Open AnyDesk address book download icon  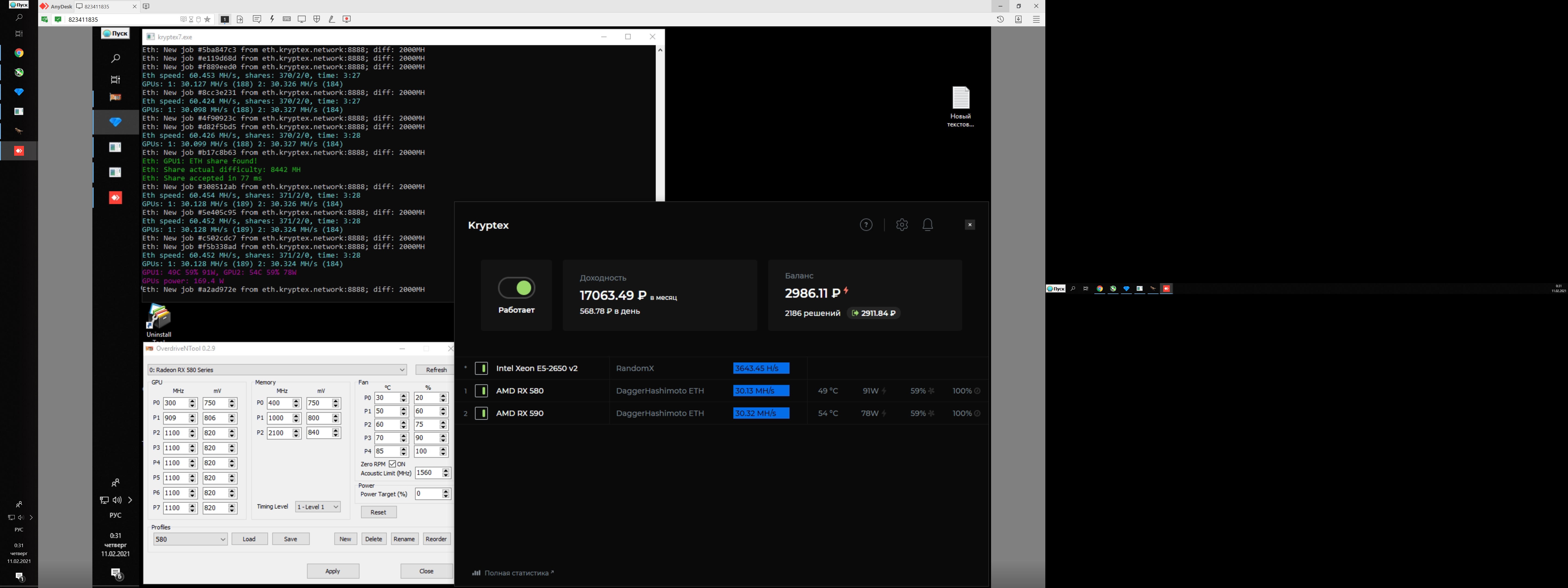coord(1018,20)
